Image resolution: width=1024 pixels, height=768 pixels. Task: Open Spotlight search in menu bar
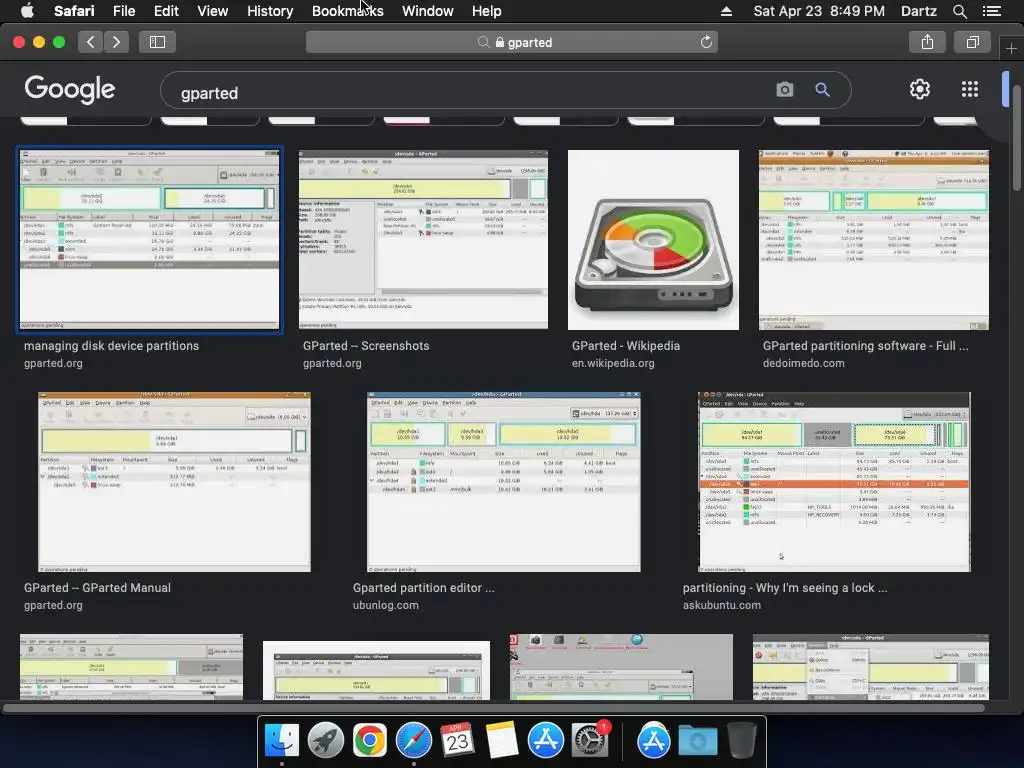[x=959, y=11]
